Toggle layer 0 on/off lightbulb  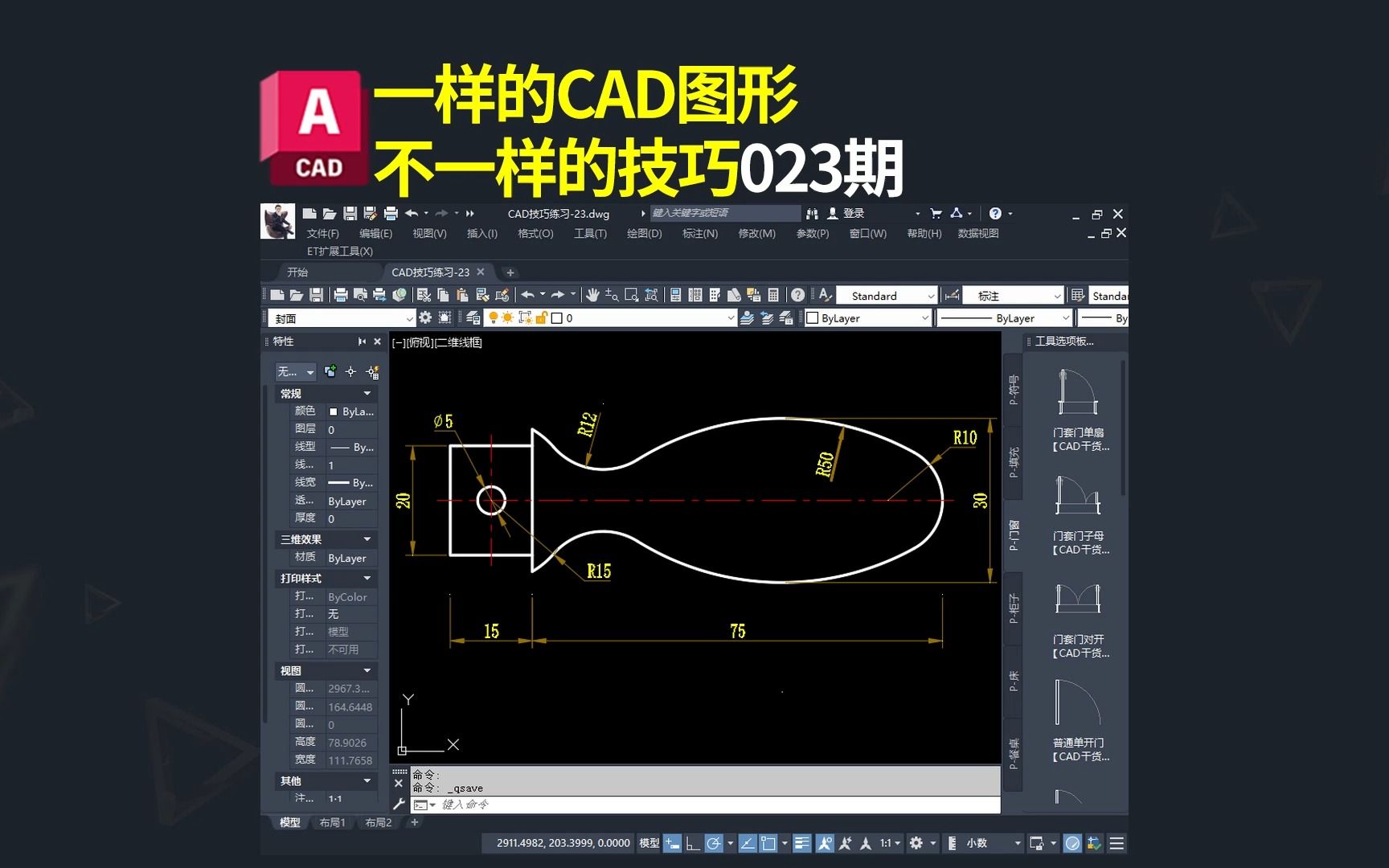(494, 317)
